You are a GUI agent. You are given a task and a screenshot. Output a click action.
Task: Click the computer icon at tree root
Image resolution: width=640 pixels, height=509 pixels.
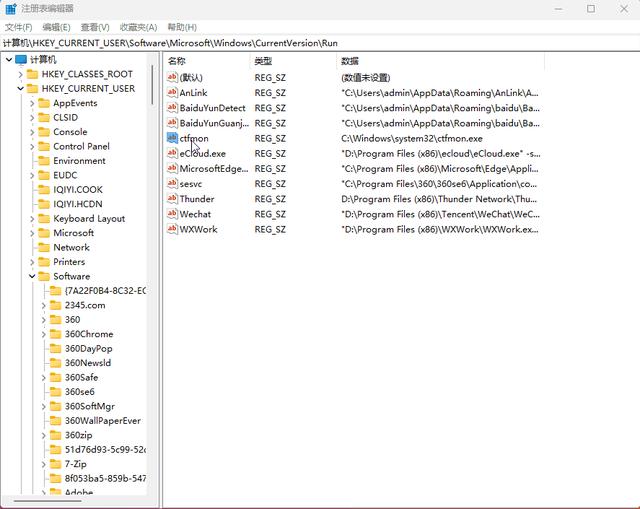coord(21,60)
